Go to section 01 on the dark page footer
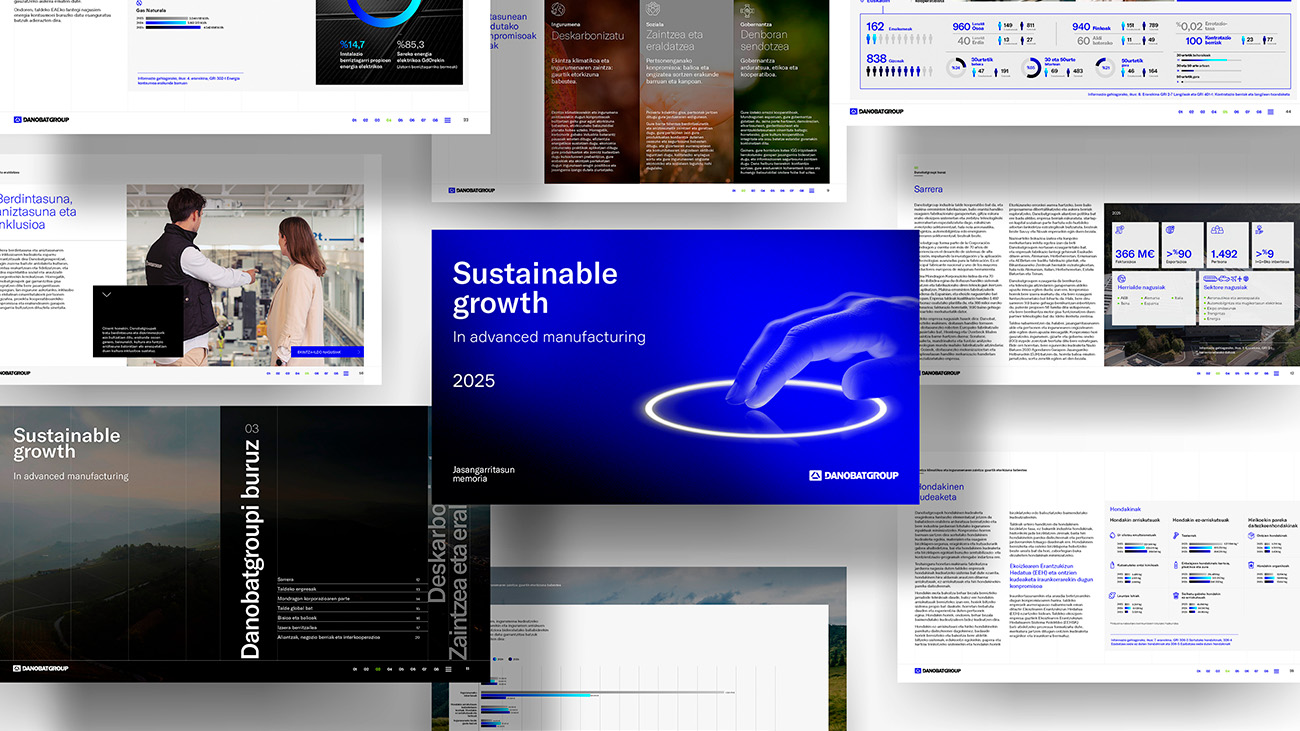Screen dimensions: 1300x731 click(354, 668)
